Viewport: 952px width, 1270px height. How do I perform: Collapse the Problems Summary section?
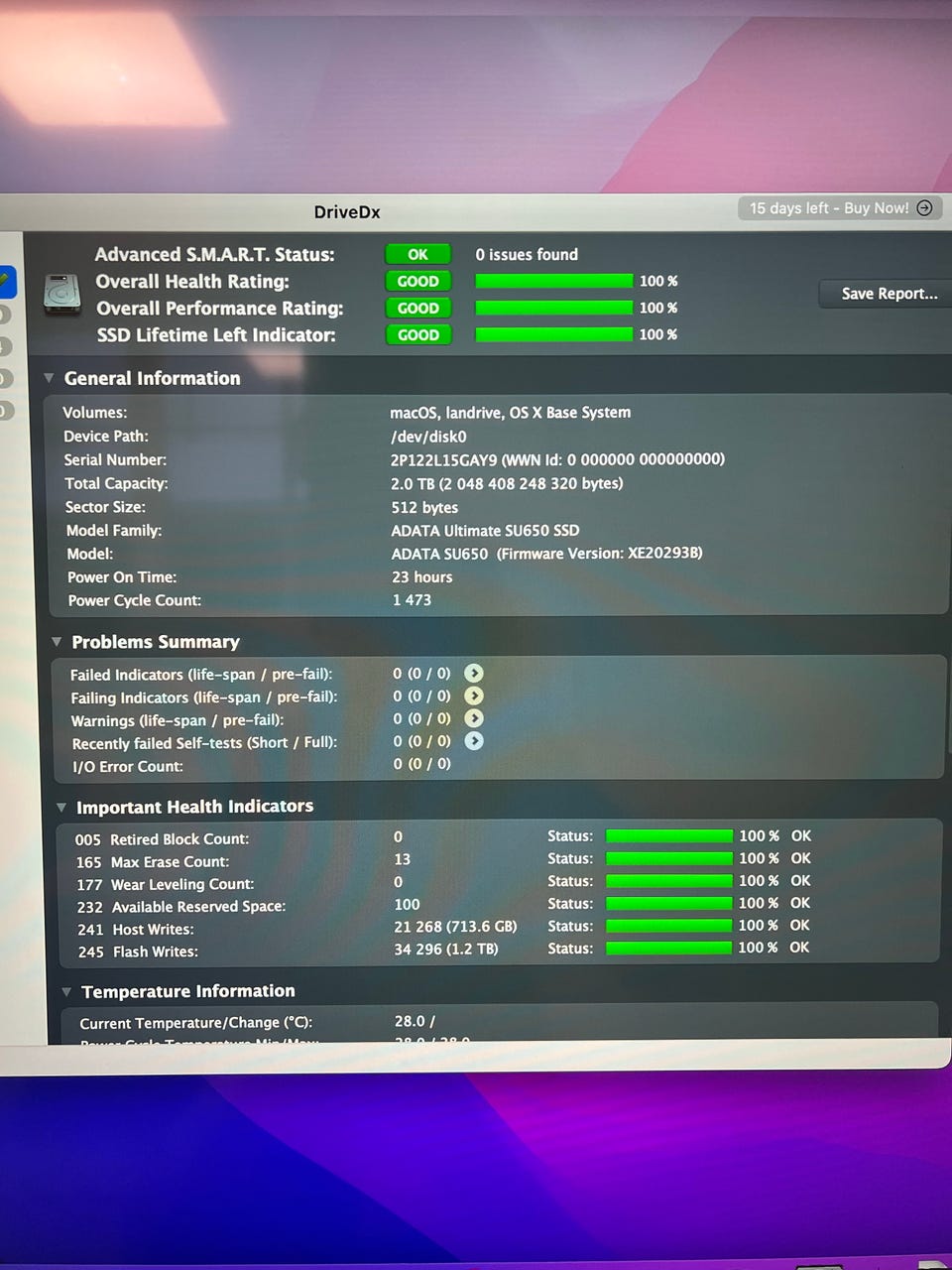[57, 642]
